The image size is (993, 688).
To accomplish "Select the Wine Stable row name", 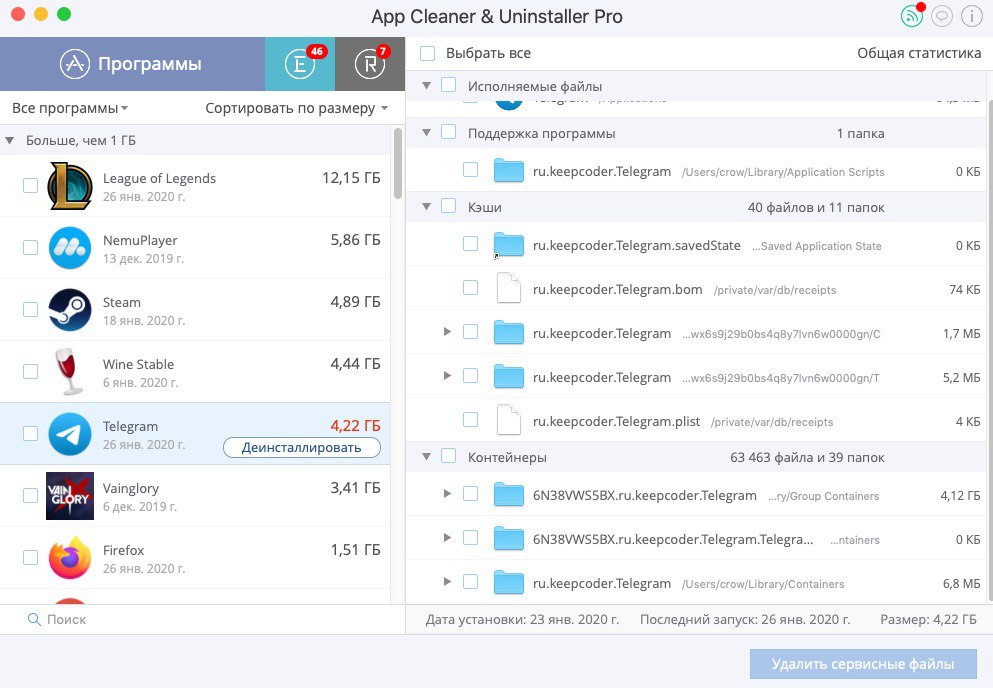I will [x=138, y=364].
